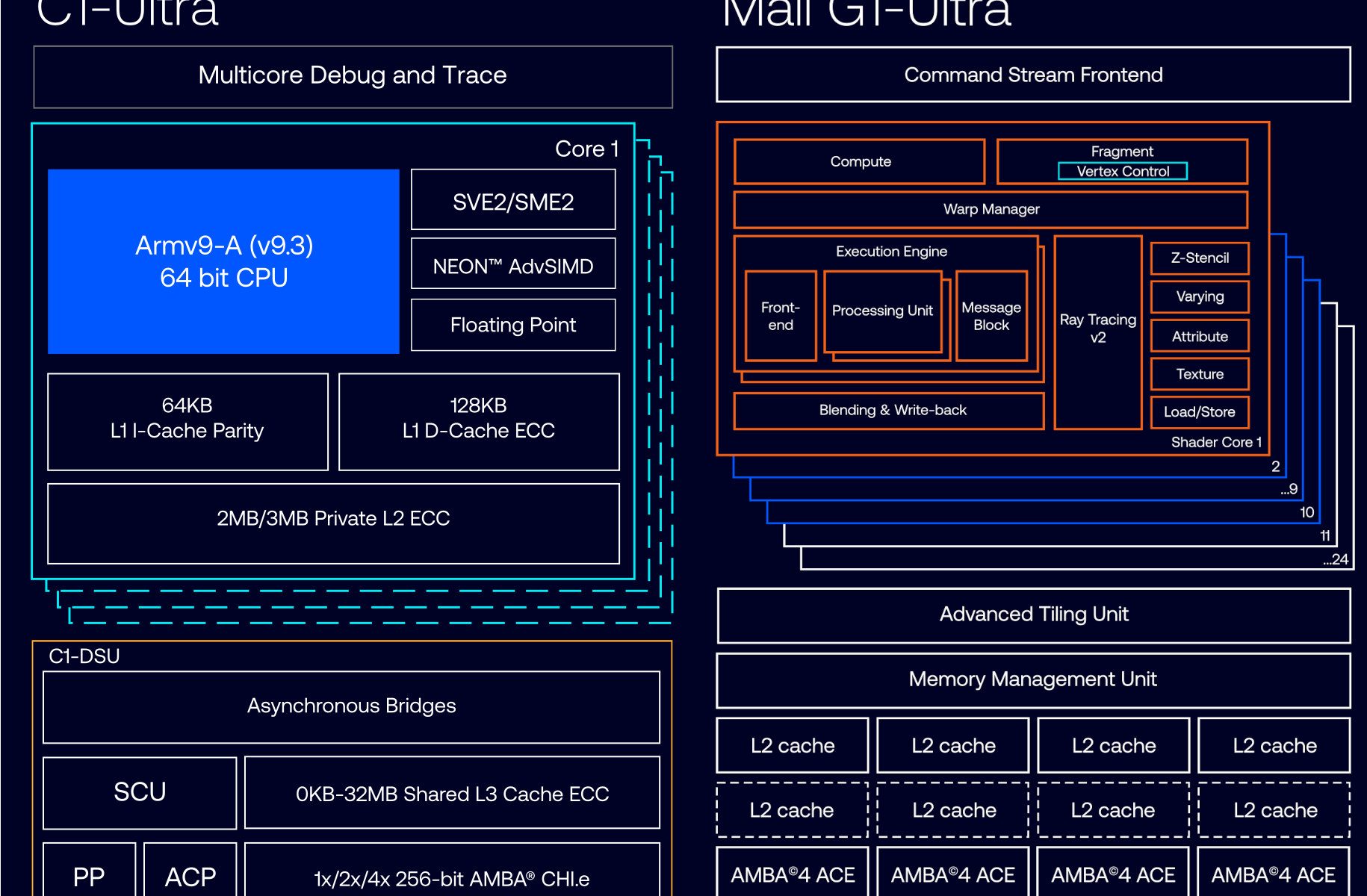Click the Processing Unit box
Viewport: 1367px width, 896px height.
[x=882, y=311]
